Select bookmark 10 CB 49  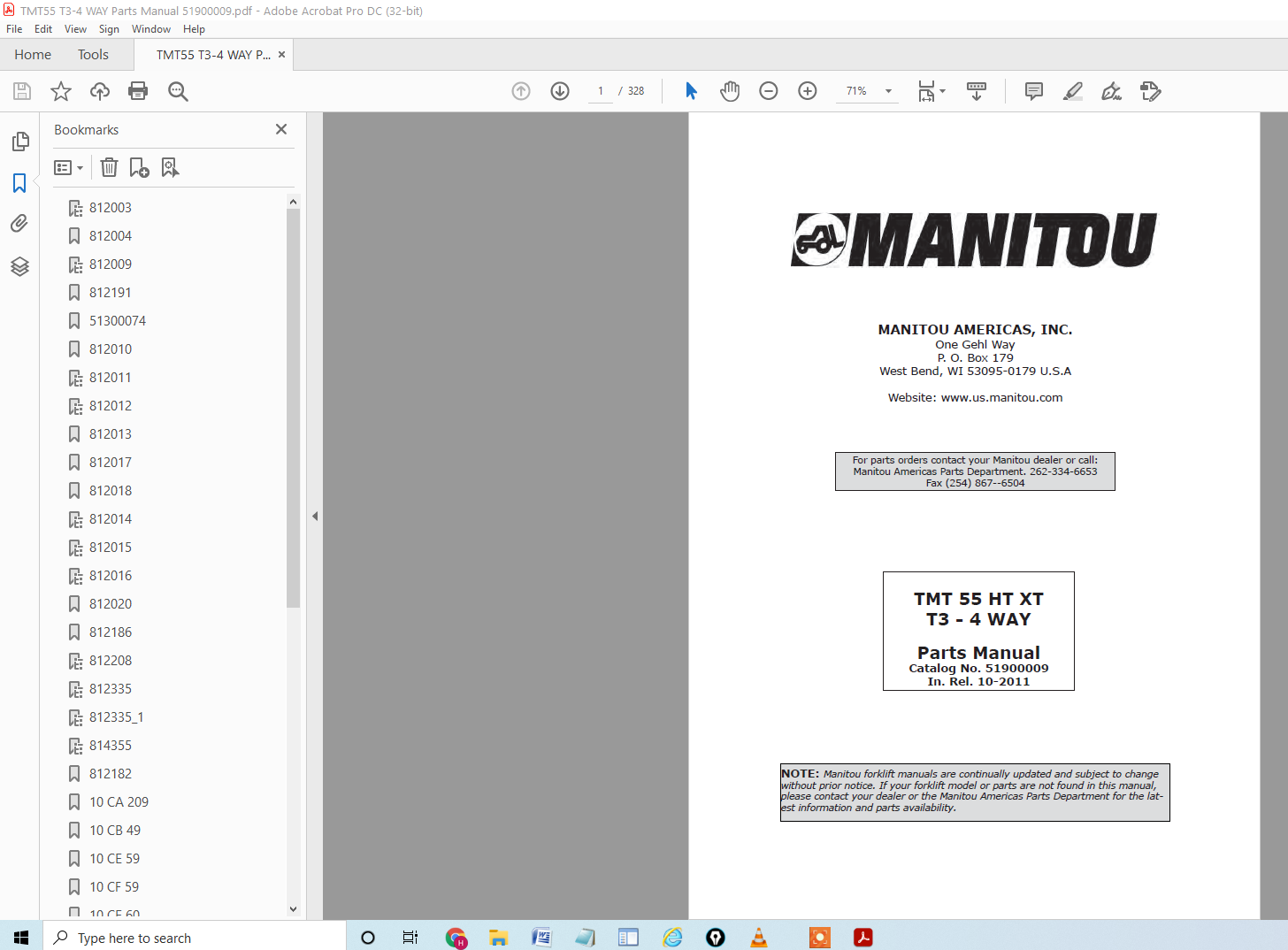115,831
